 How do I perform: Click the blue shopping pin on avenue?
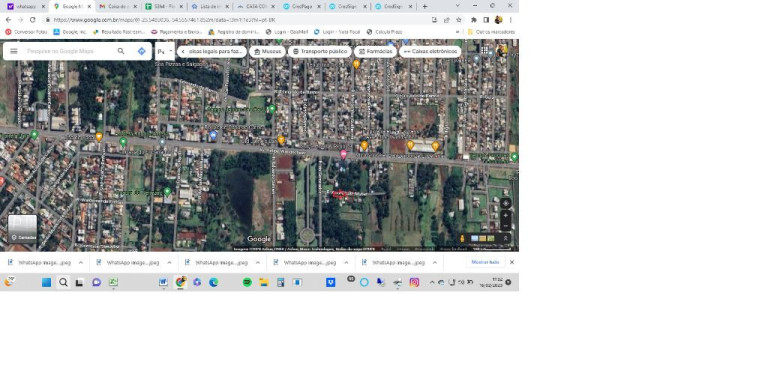tap(213, 135)
